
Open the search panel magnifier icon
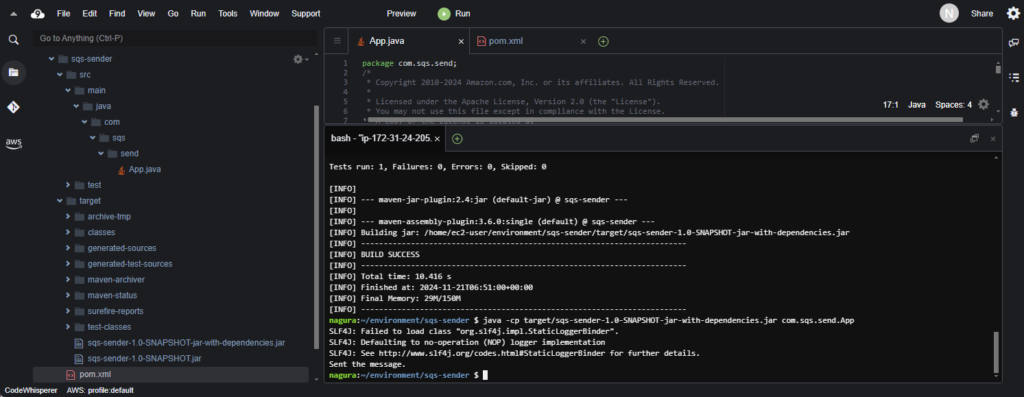pyautogui.click(x=13, y=40)
